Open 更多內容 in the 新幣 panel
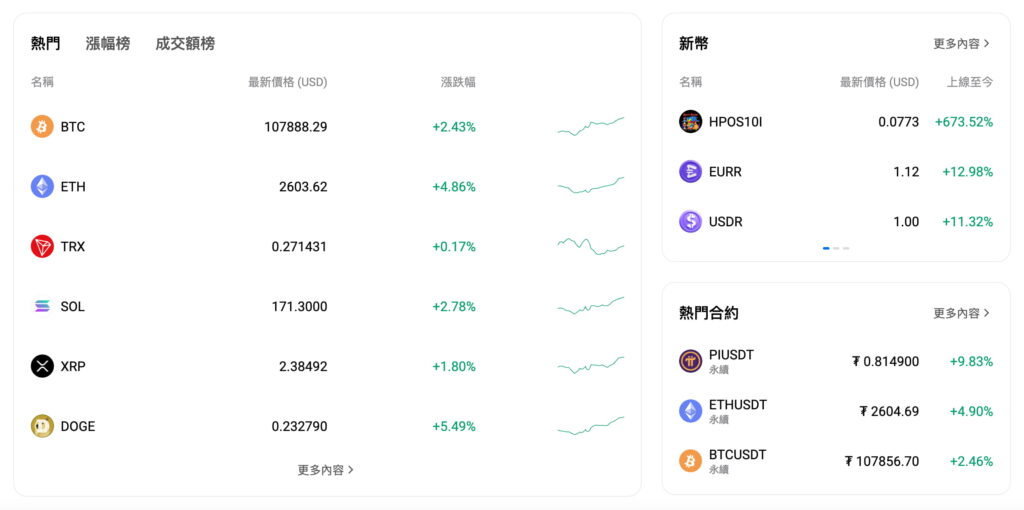The height and width of the screenshot is (510, 1024). pos(961,44)
